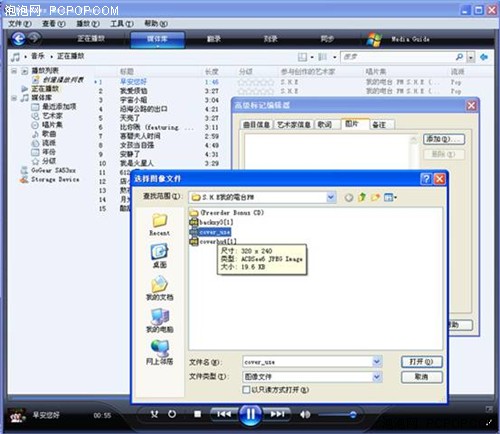The image size is (500, 434).
Task: Create a new folder icon
Action: coord(376,197)
